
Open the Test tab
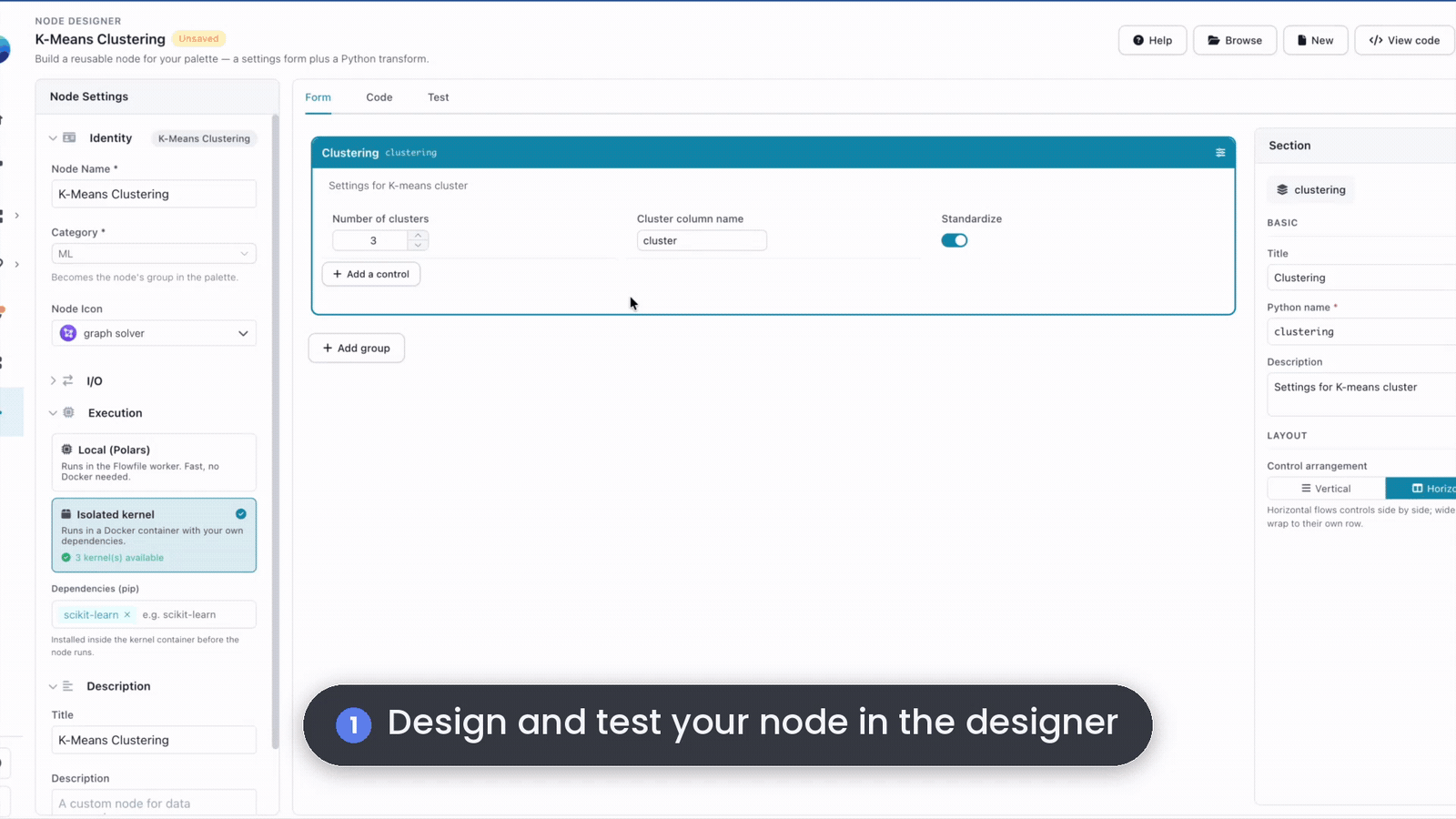point(438,97)
